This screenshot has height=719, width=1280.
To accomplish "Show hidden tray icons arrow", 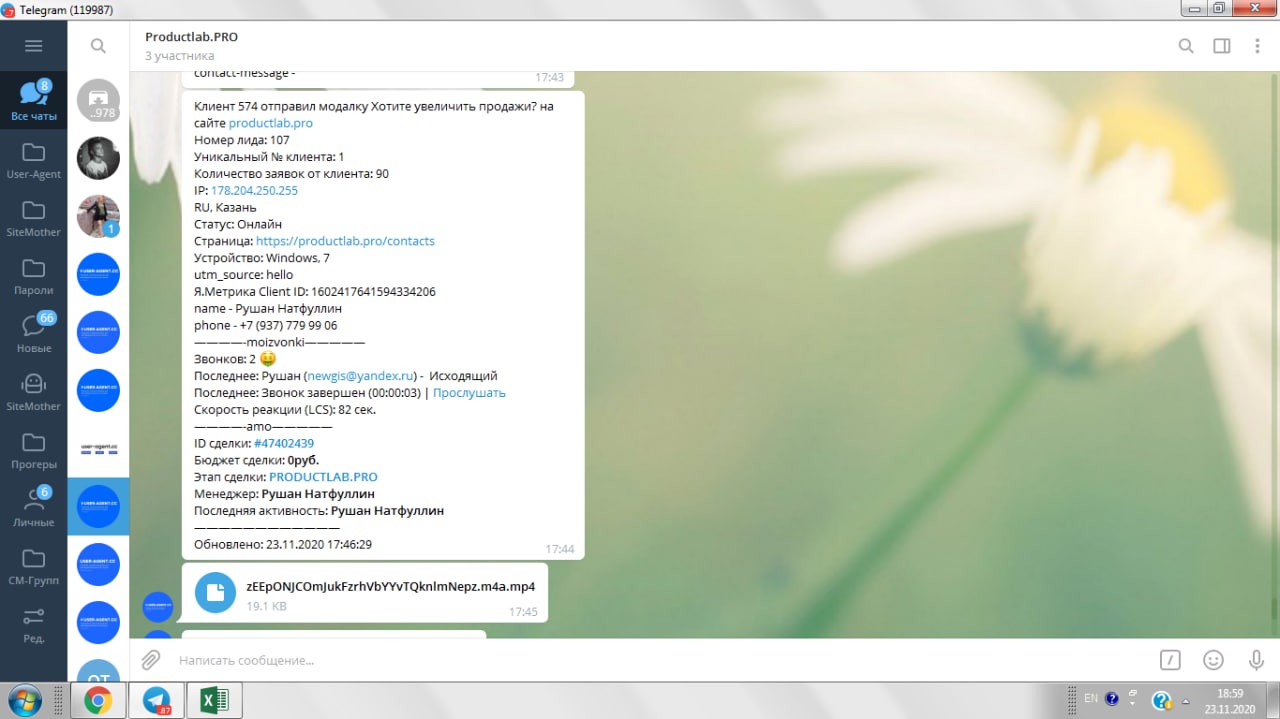I will 1185,700.
